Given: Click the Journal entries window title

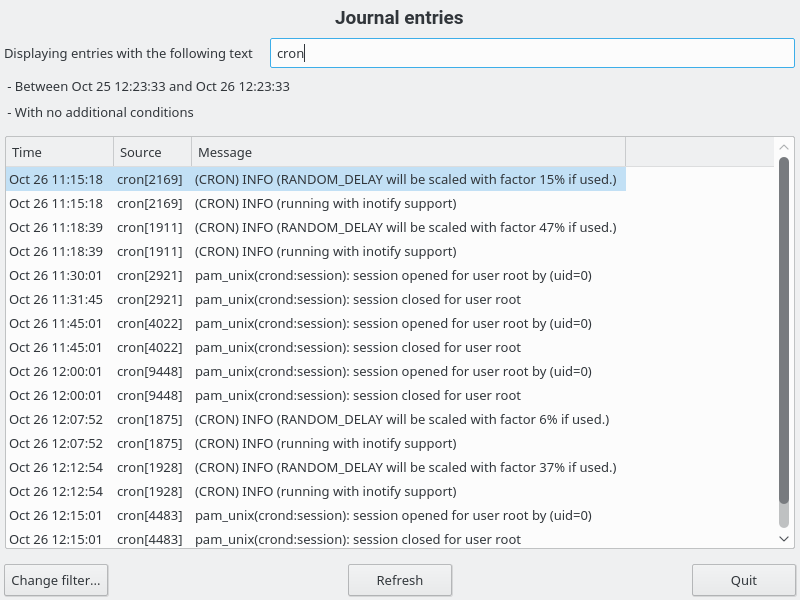Looking at the screenshot, I should tap(400, 18).
